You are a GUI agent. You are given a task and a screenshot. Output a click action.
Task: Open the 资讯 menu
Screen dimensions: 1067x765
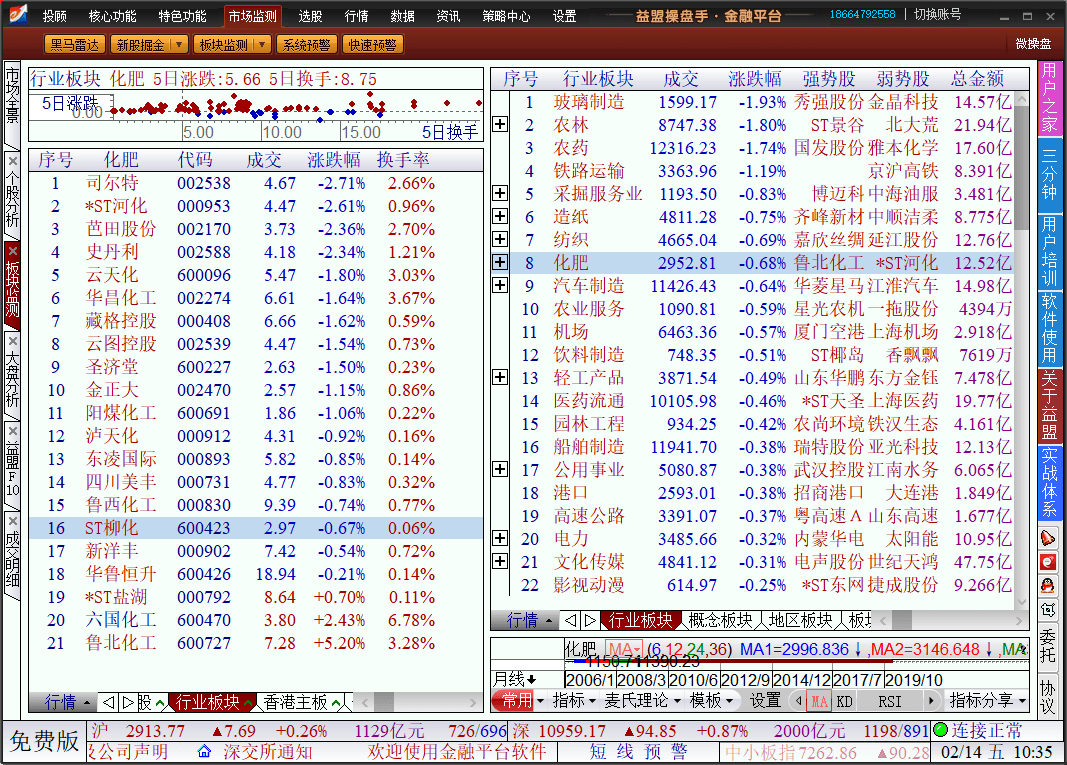448,16
